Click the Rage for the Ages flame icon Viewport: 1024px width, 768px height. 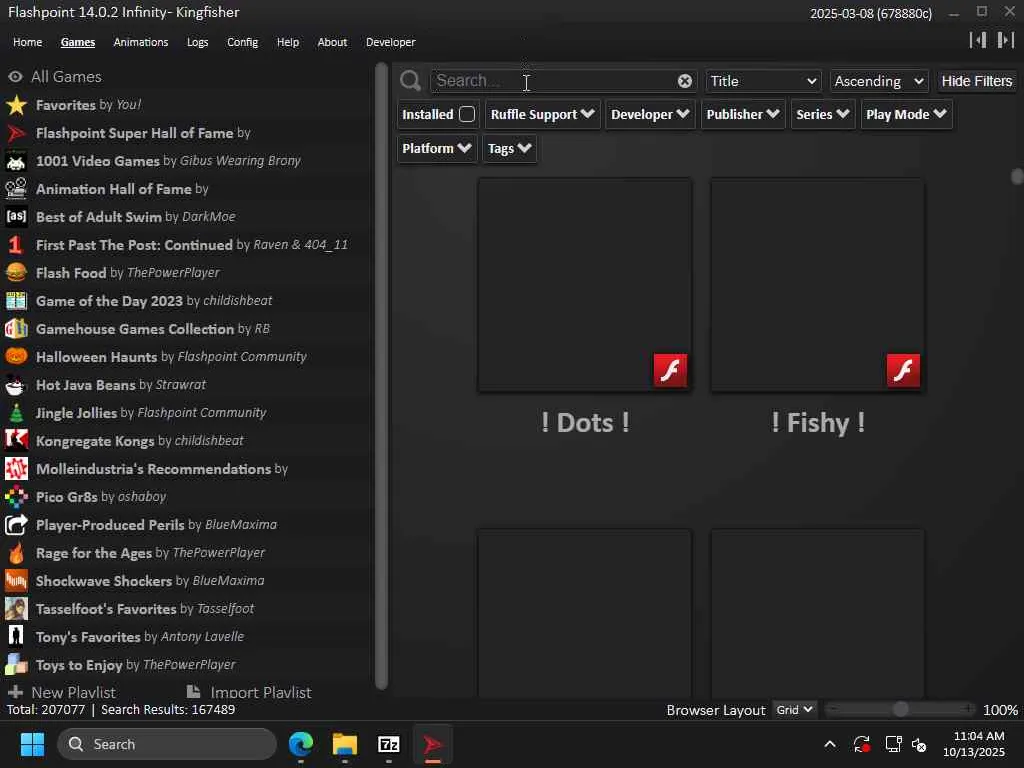[x=16, y=552]
